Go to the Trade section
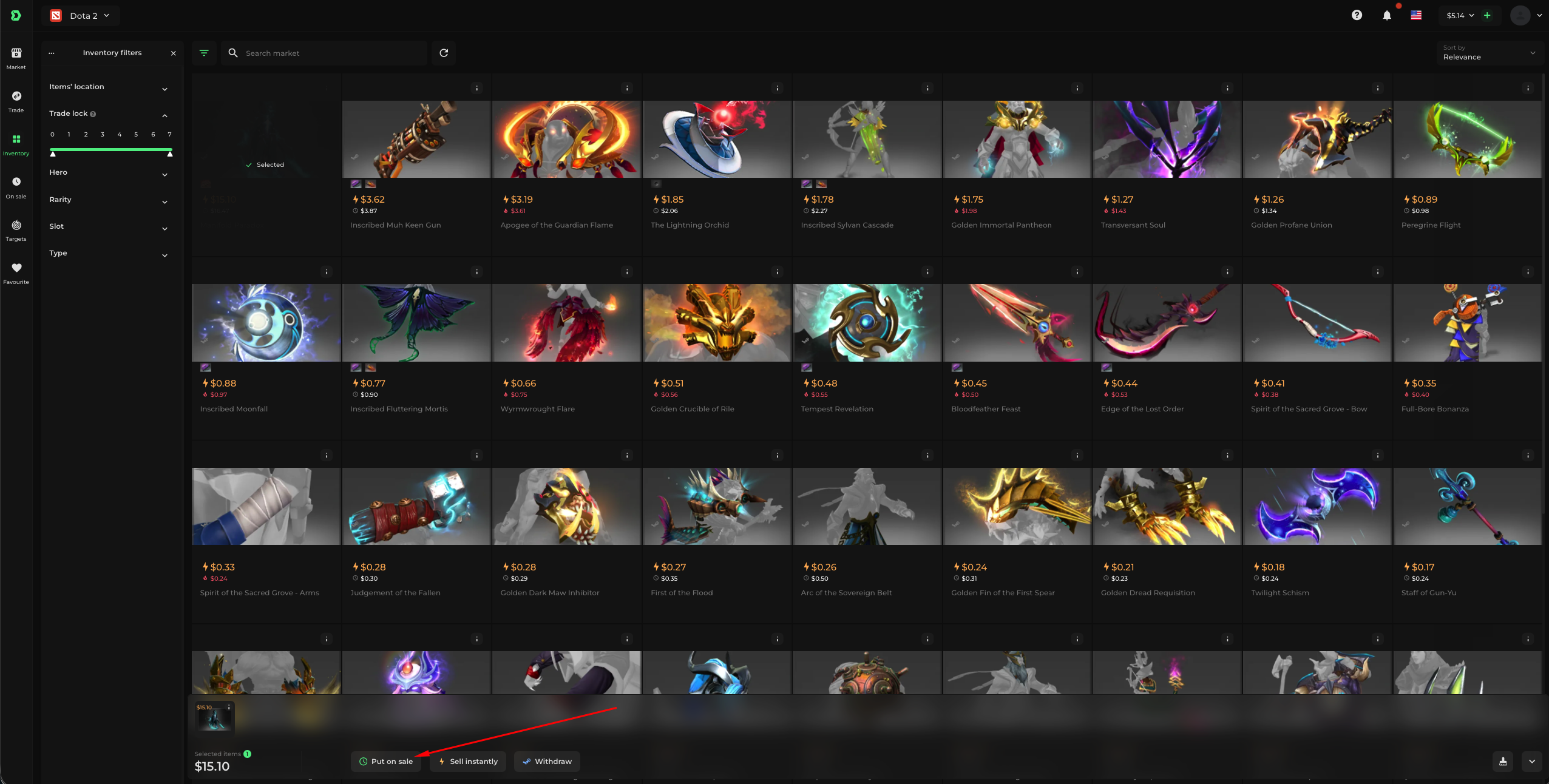1549x784 pixels. click(x=16, y=102)
